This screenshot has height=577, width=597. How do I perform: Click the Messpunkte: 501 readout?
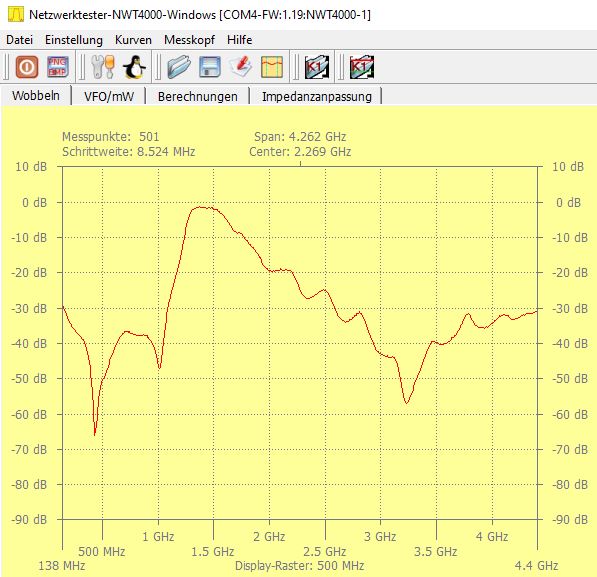tap(110, 136)
